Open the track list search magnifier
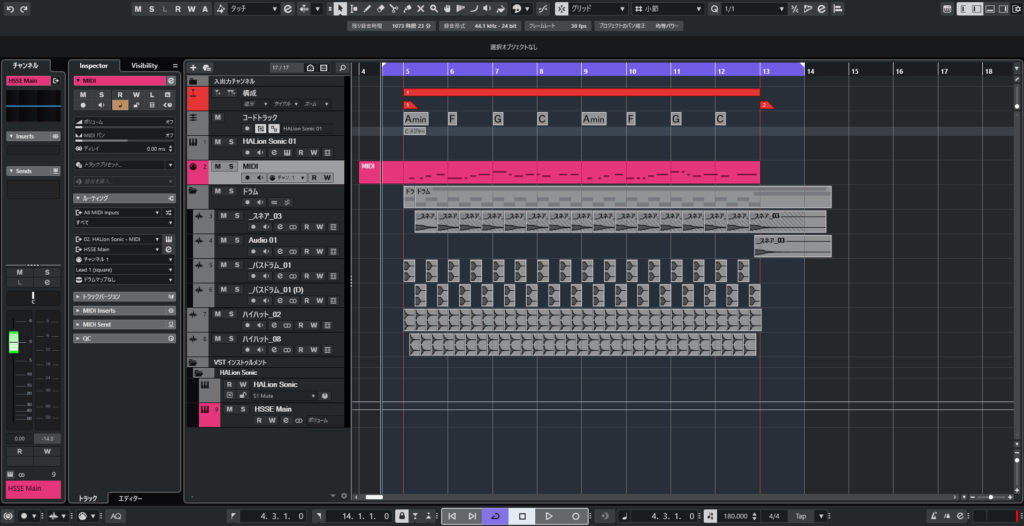This screenshot has width=1024, height=526. point(342,67)
